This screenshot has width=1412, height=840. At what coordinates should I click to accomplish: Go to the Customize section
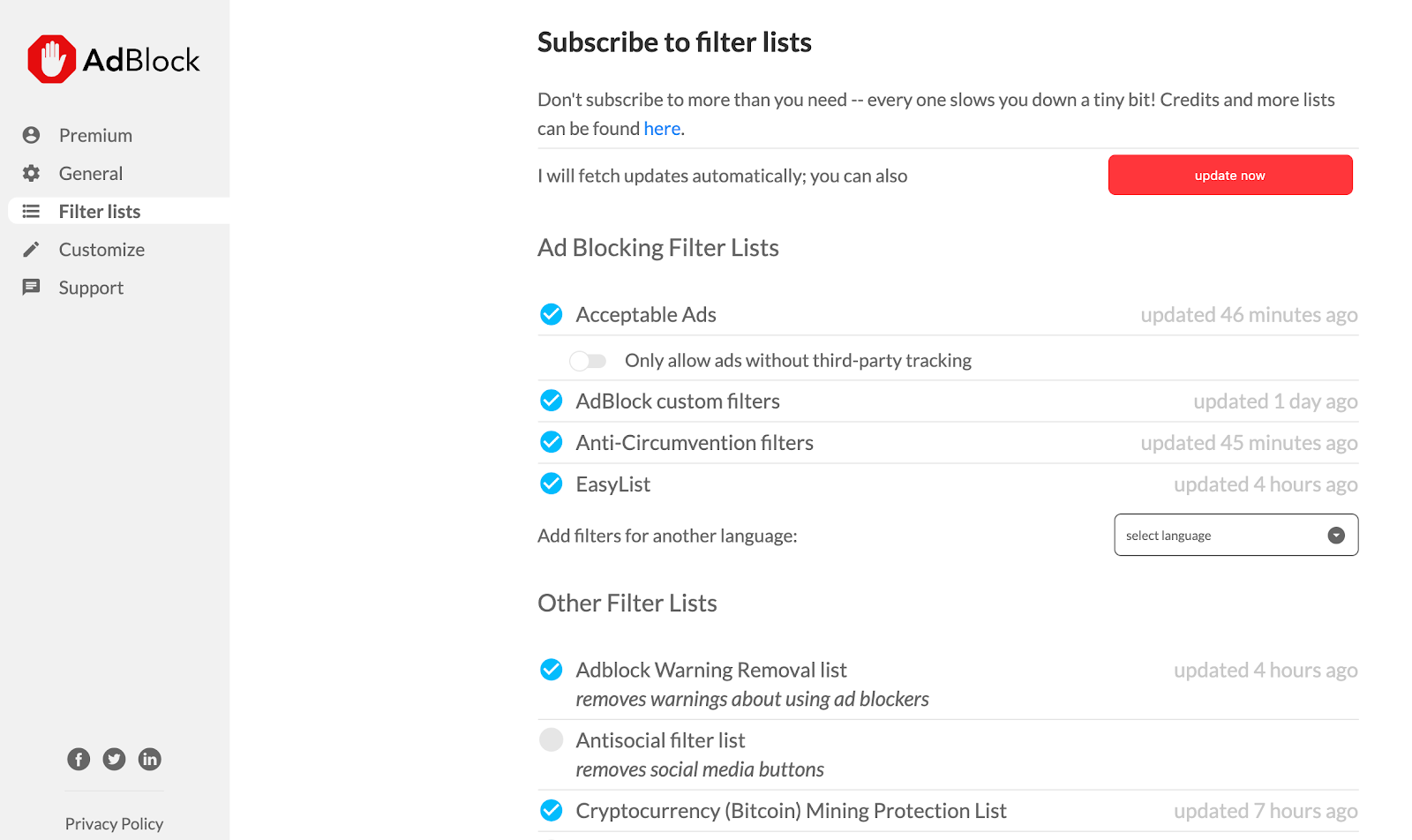[101, 250]
